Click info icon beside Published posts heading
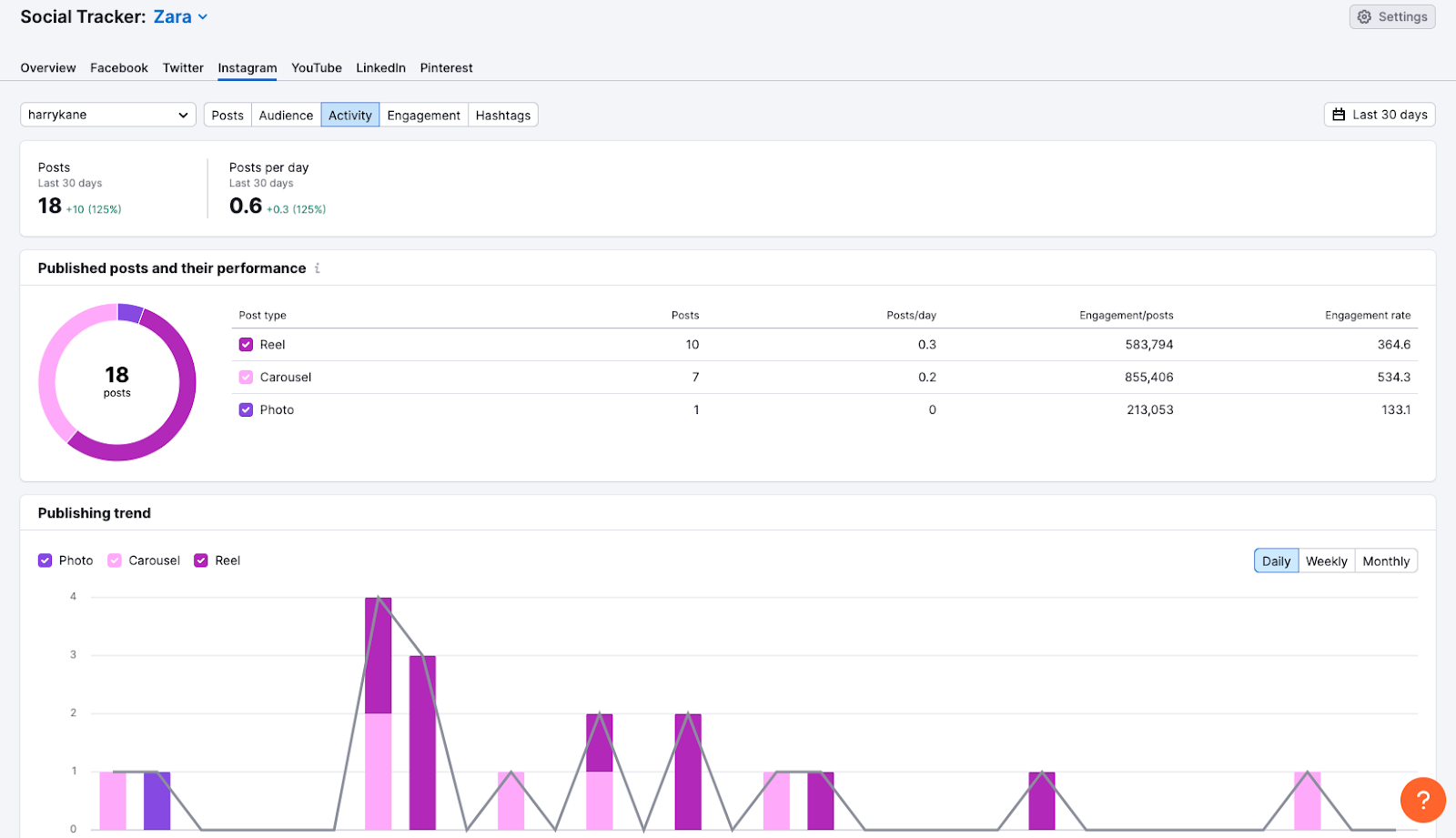1456x838 pixels. [317, 268]
